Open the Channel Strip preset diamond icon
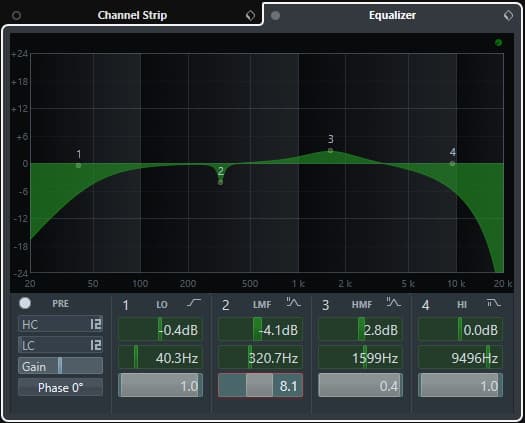Image resolution: width=525 pixels, height=423 pixels. click(x=250, y=15)
